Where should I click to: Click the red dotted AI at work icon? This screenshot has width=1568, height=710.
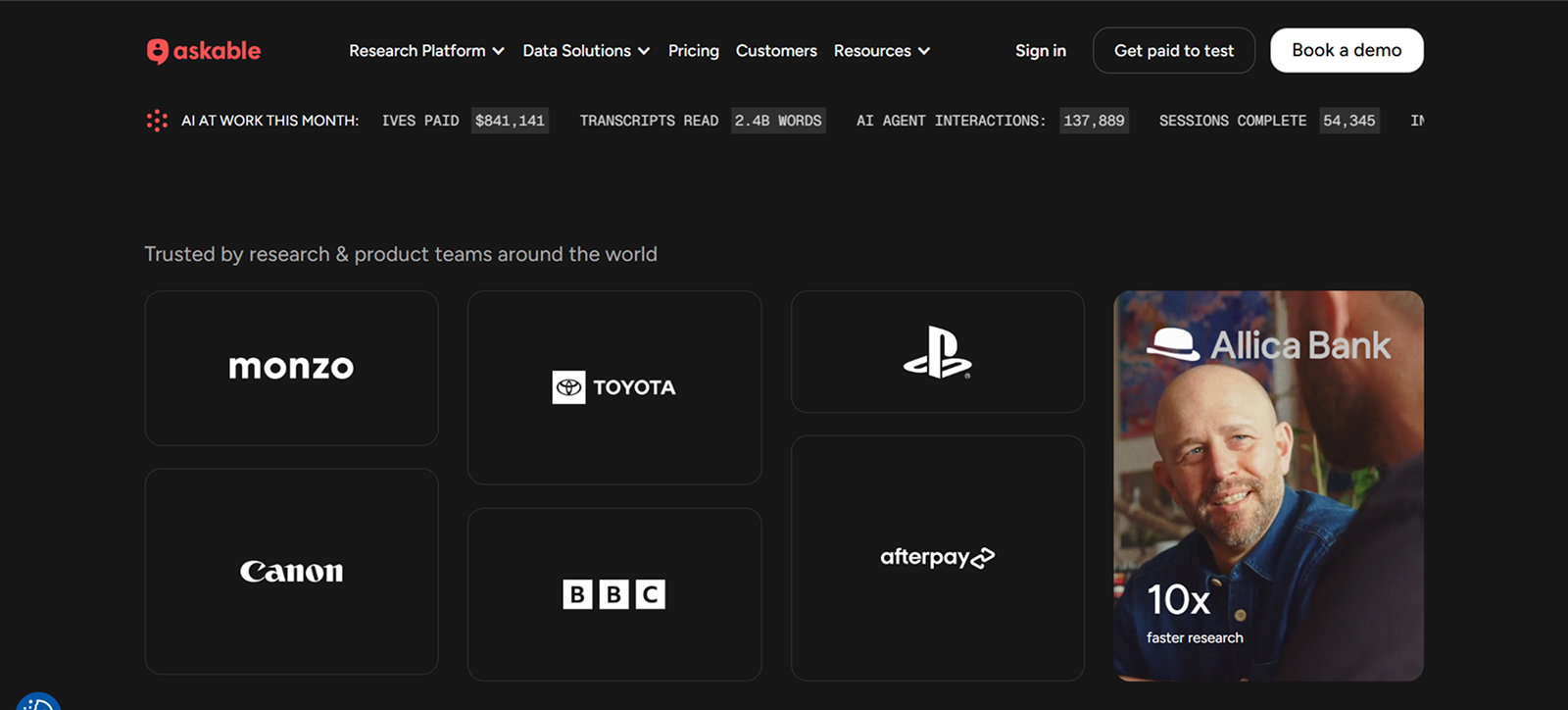click(x=157, y=121)
